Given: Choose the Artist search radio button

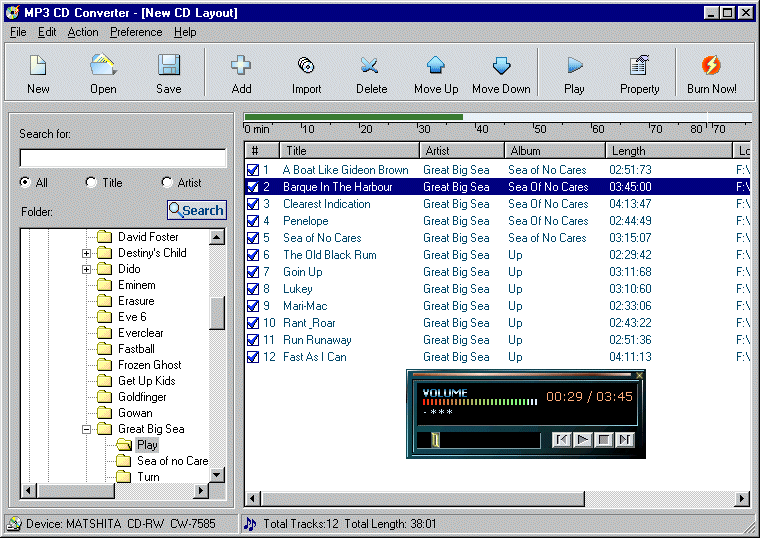Looking at the screenshot, I should (x=167, y=183).
